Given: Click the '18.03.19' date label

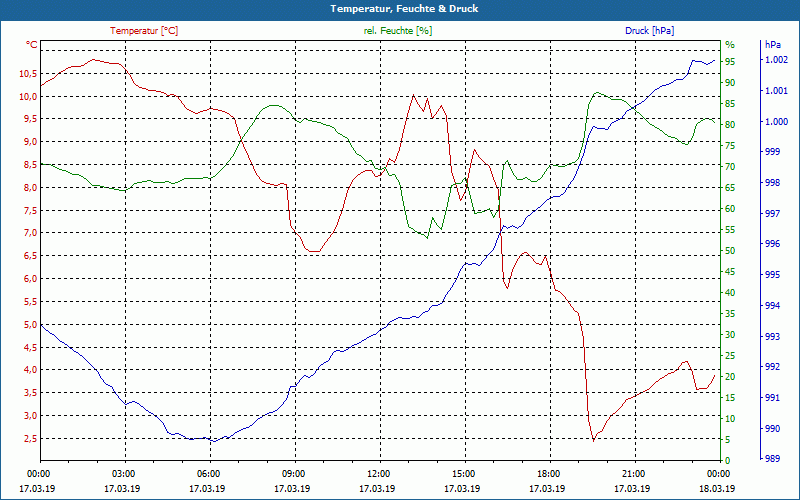Looking at the screenshot, I should [x=717, y=489].
